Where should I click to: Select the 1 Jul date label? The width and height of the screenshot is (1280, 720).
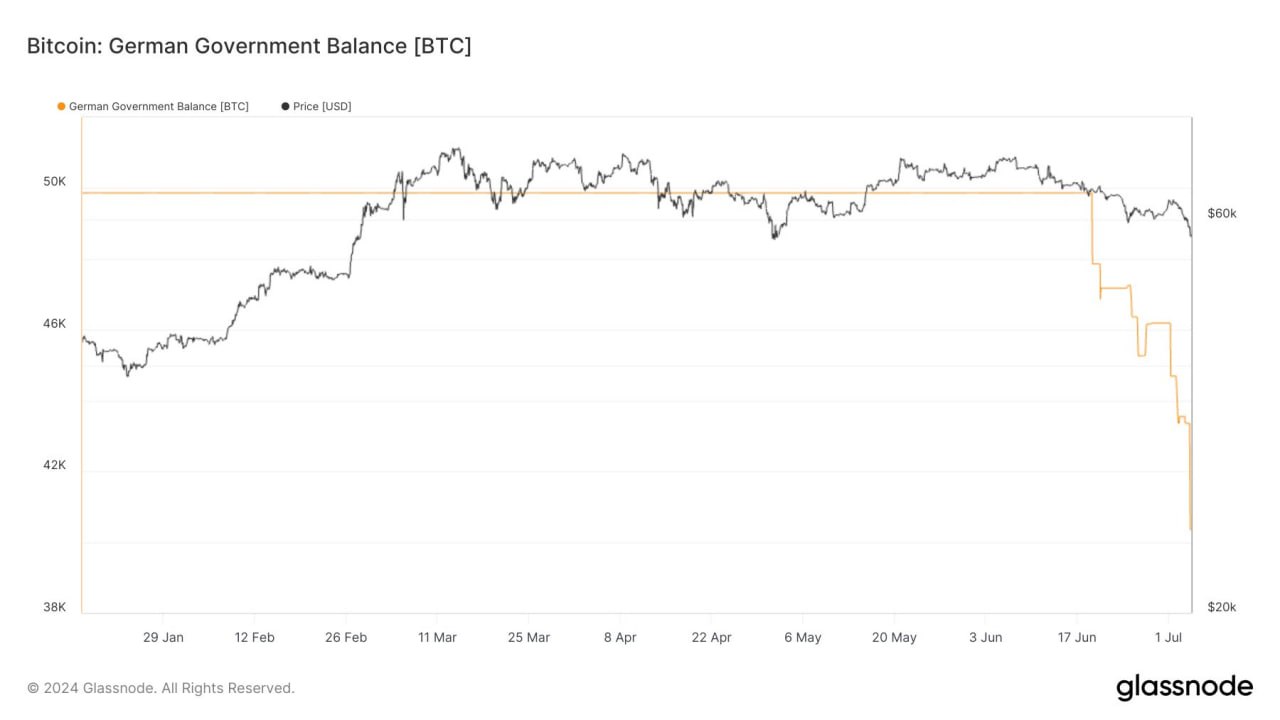[1168, 637]
